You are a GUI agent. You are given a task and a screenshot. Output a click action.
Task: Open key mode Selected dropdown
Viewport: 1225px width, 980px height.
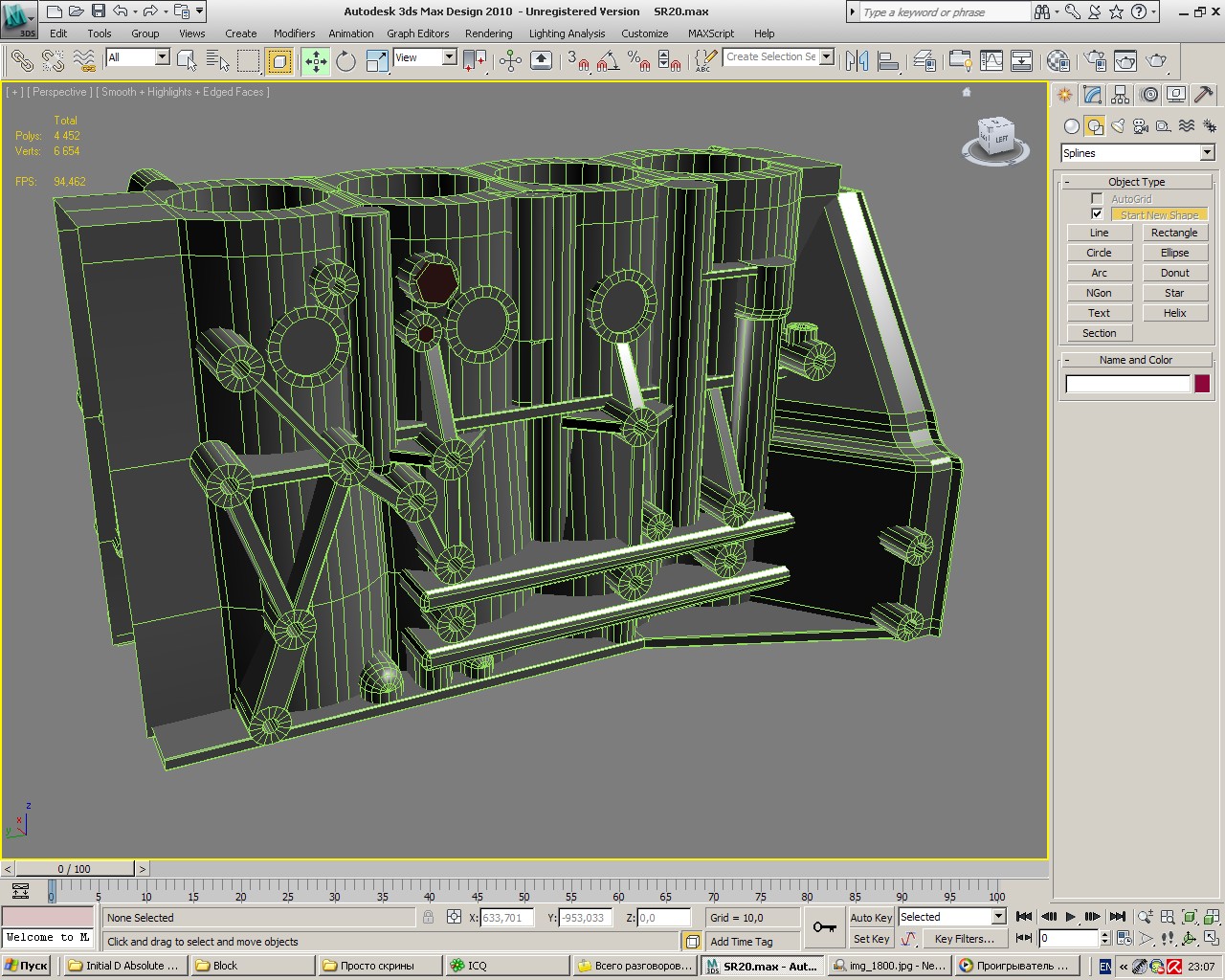tap(998, 917)
